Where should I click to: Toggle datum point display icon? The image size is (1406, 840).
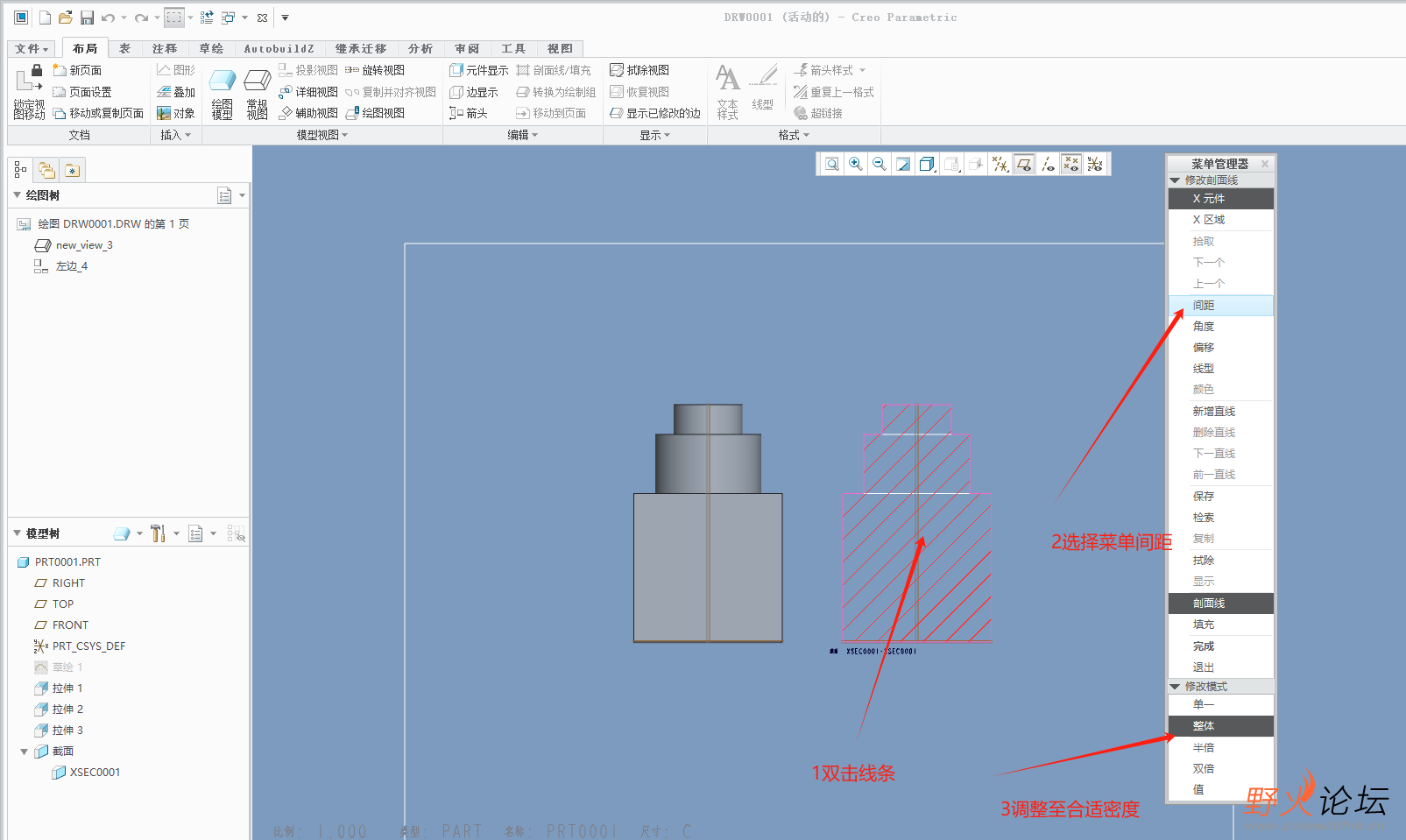tap(1071, 164)
